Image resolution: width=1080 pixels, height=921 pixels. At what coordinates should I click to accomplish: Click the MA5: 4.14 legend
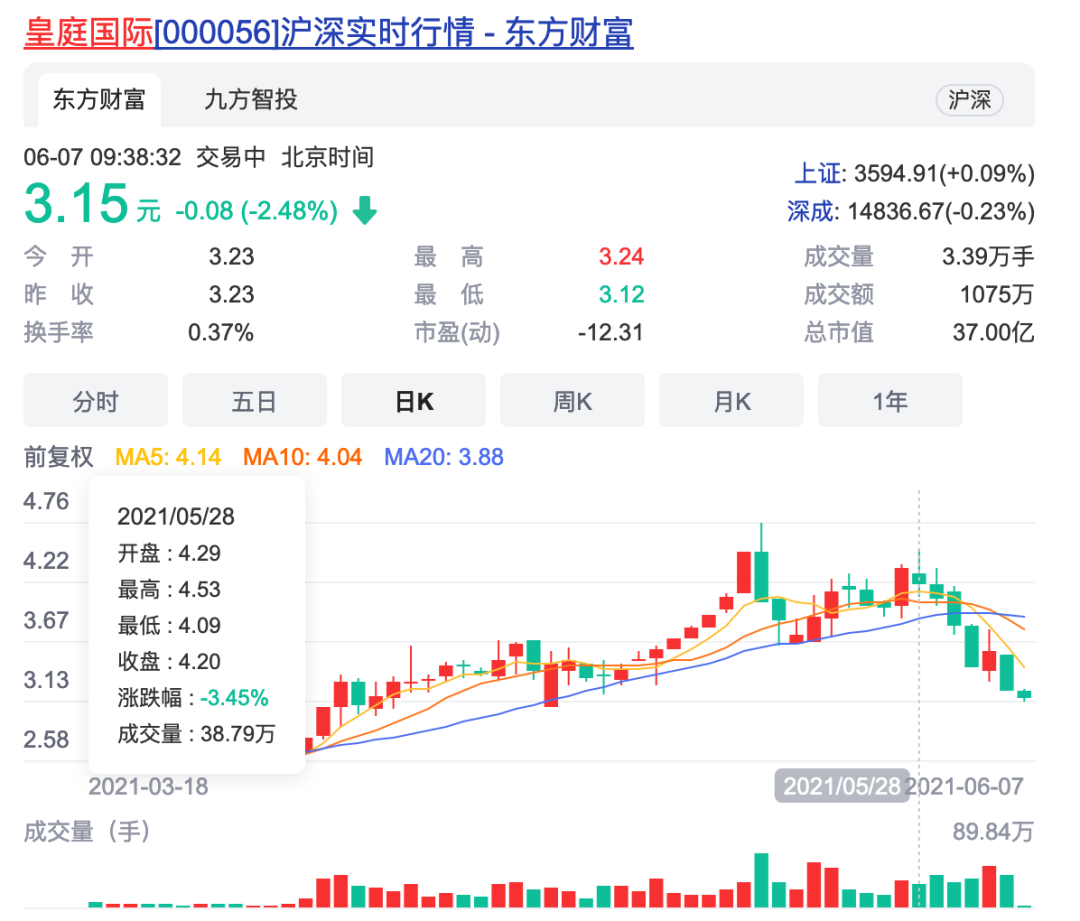click(x=168, y=457)
